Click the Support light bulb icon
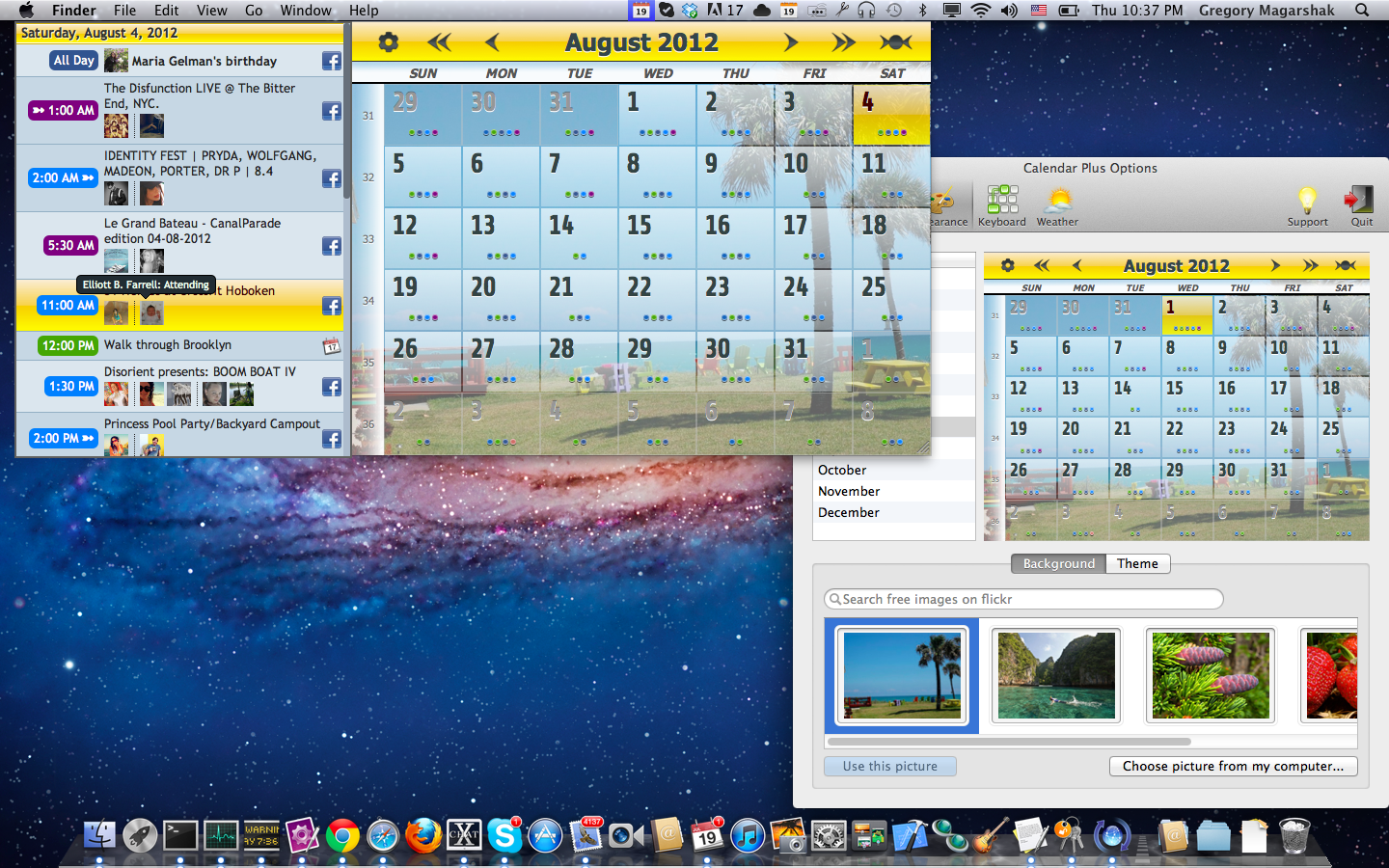Image resolution: width=1389 pixels, height=868 pixels. click(x=1307, y=201)
